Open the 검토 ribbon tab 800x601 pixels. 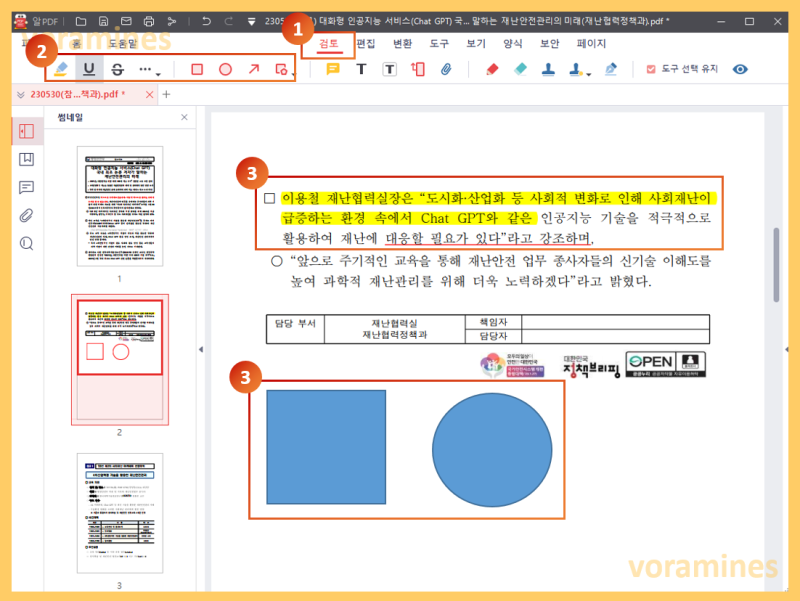point(329,44)
